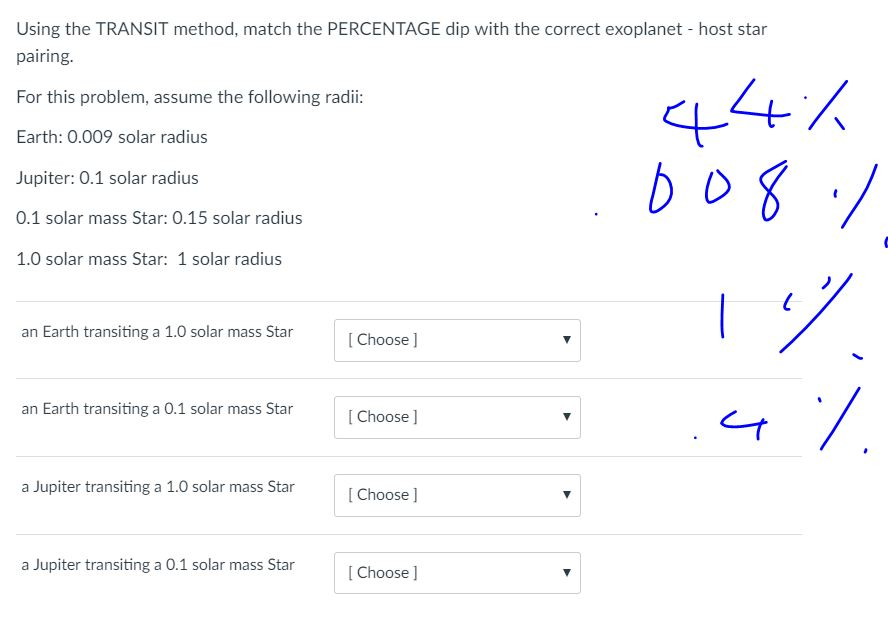888x618 pixels.
Task: Click the text 'a Jupiter transiting a 1.0 solar mass Star'
Action: click(x=158, y=487)
